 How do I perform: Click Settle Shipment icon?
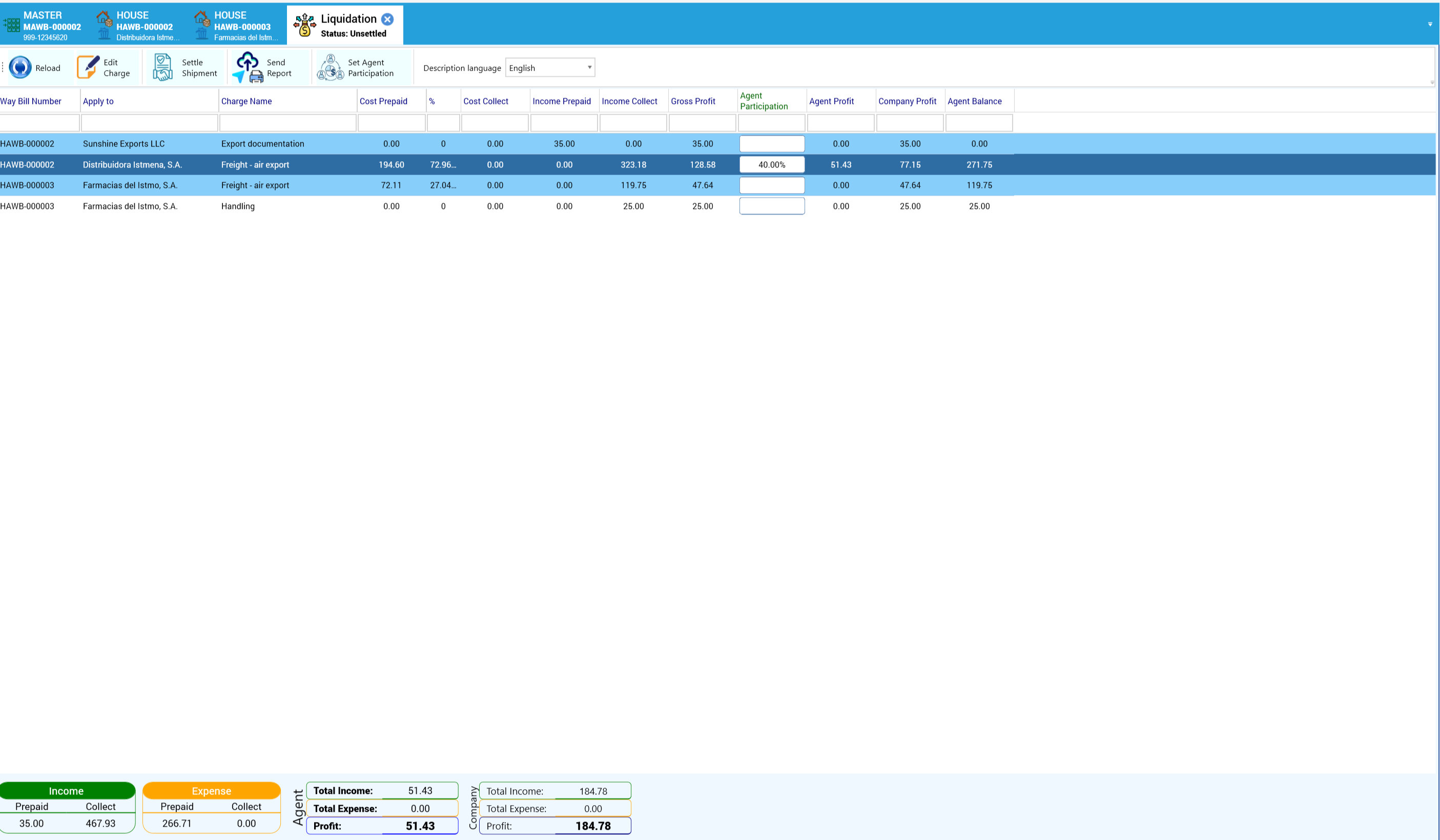click(x=163, y=68)
